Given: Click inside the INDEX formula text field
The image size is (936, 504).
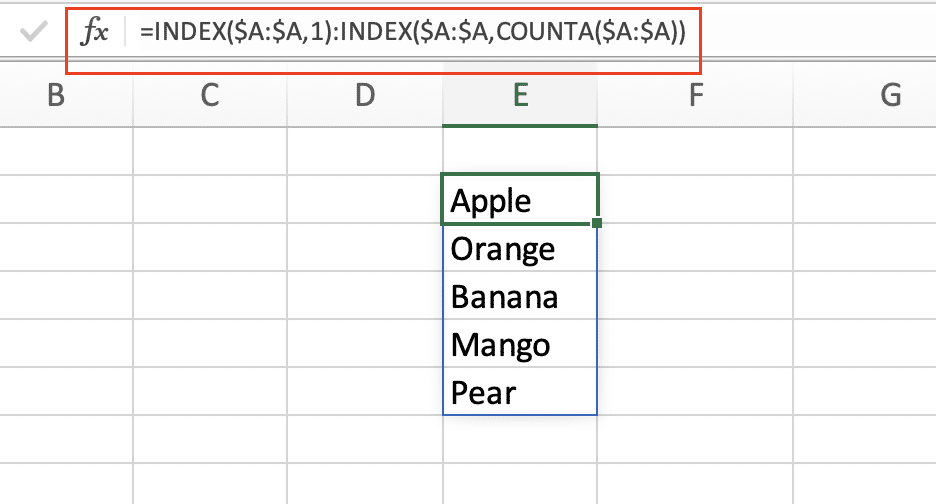Looking at the screenshot, I should (412, 32).
